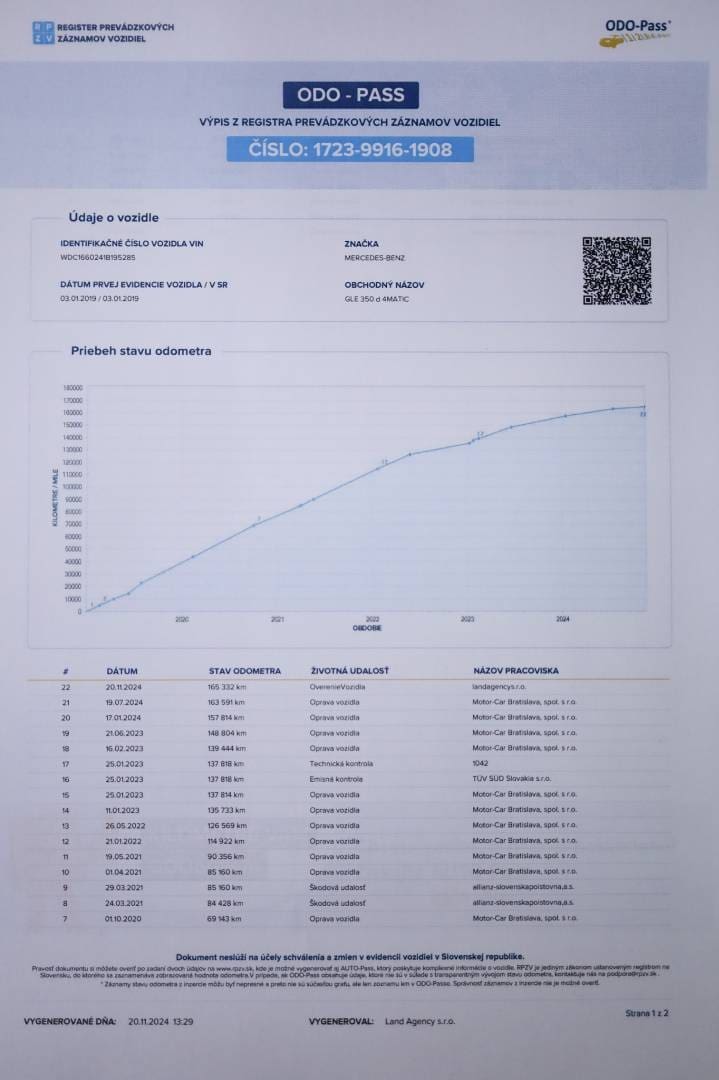Select VIN WDC1660241B195285

98,258
